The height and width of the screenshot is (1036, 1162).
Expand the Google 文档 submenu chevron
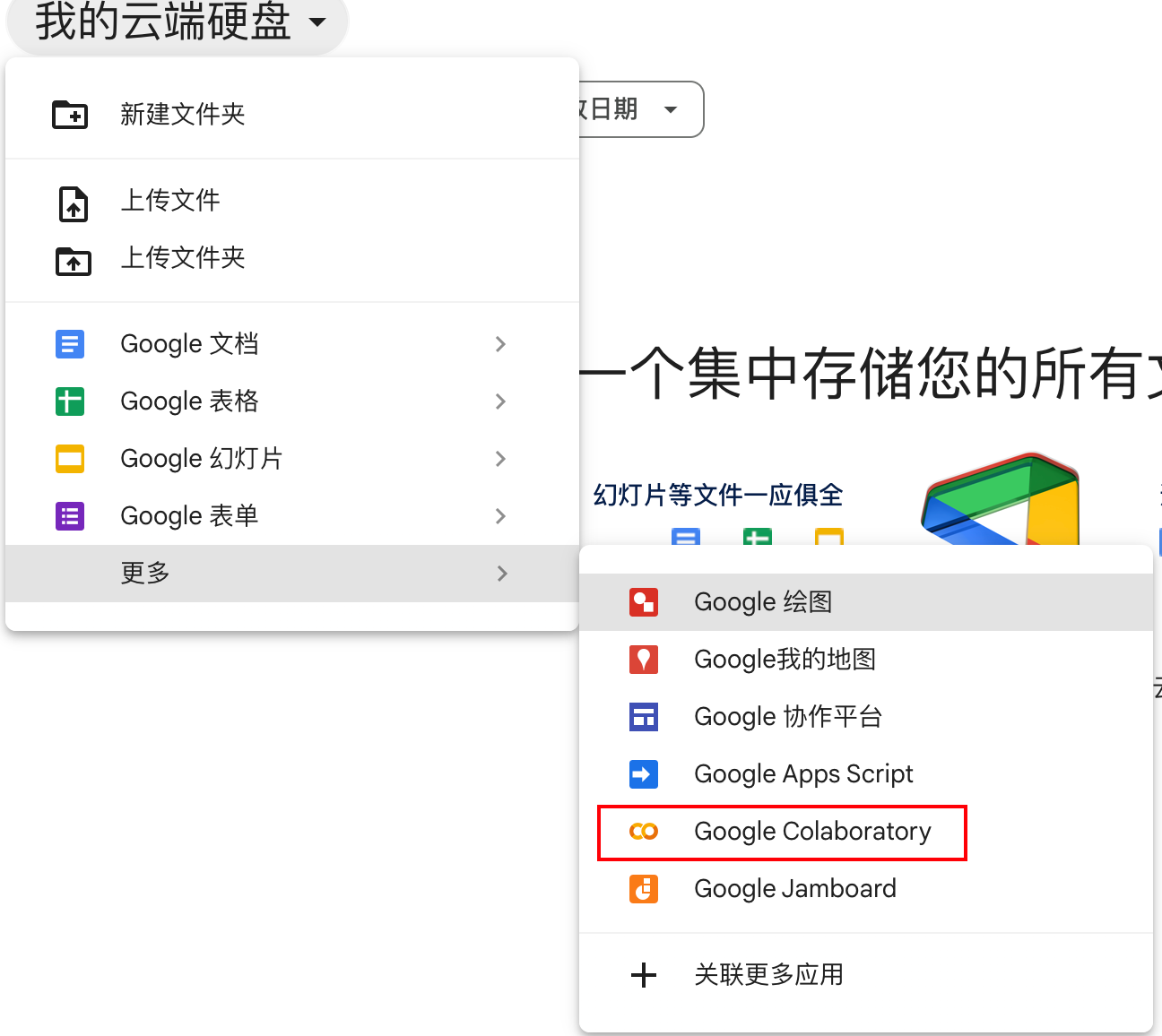[x=501, y=344]
